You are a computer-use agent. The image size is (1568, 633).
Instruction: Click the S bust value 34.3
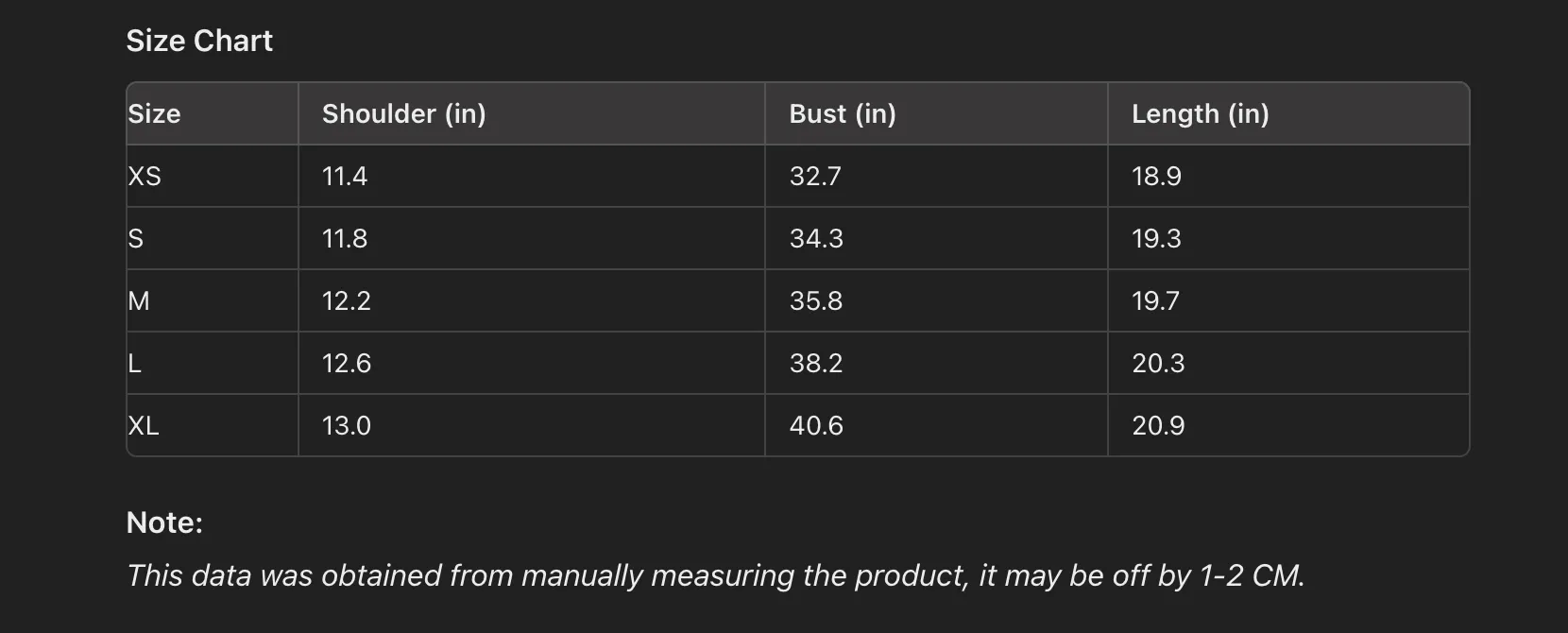pos(816,238)
